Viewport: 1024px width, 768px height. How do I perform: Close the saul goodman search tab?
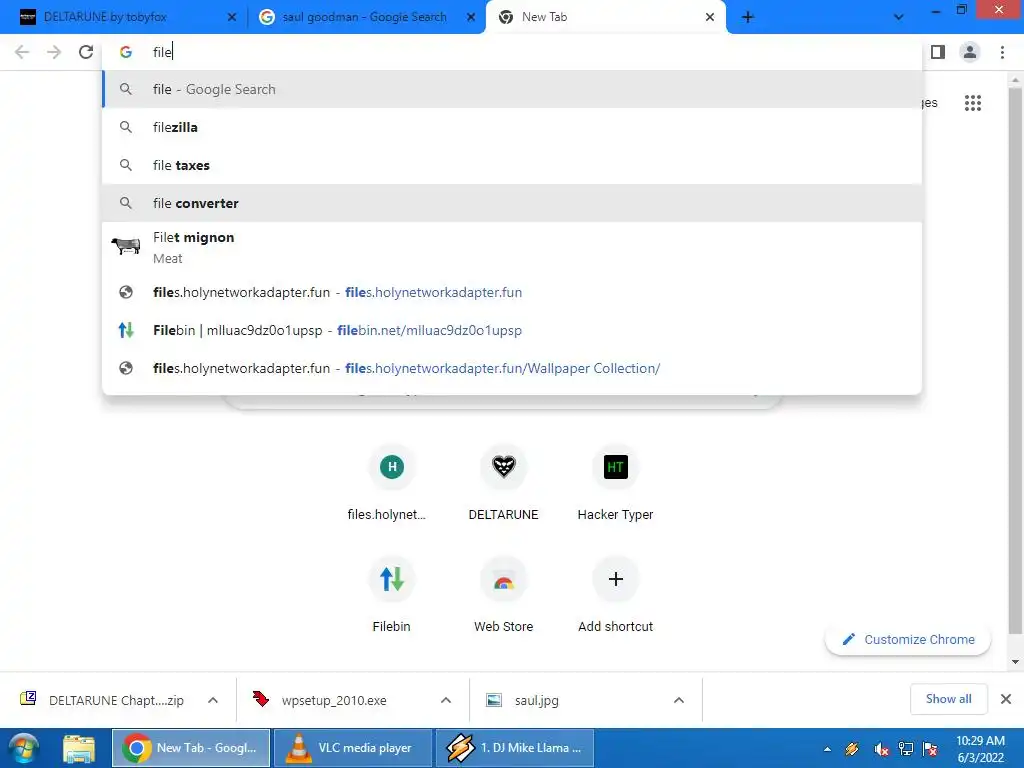point(471,18)
